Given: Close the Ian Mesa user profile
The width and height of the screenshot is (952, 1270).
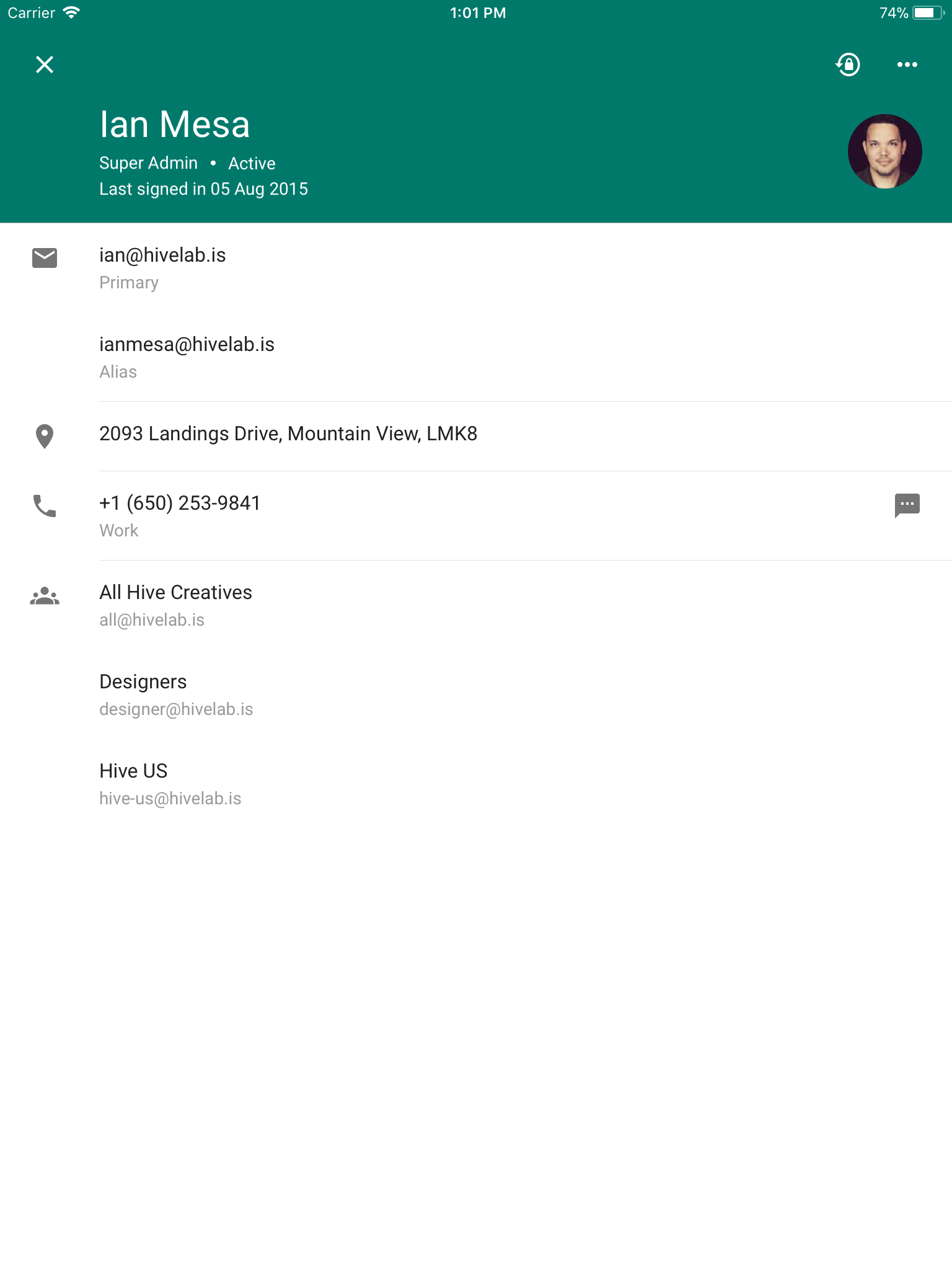Looking at the screenshot, I should [x=45, y=64].
